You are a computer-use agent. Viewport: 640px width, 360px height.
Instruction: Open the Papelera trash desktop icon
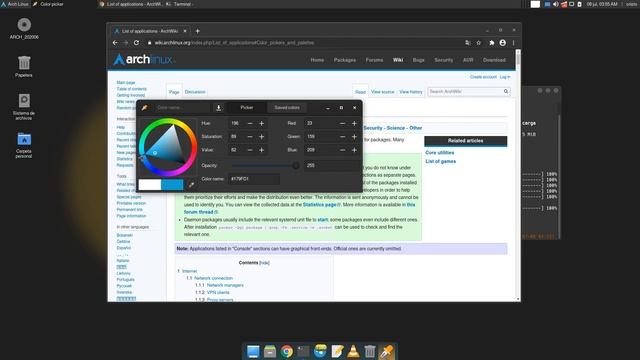[24, 66]
